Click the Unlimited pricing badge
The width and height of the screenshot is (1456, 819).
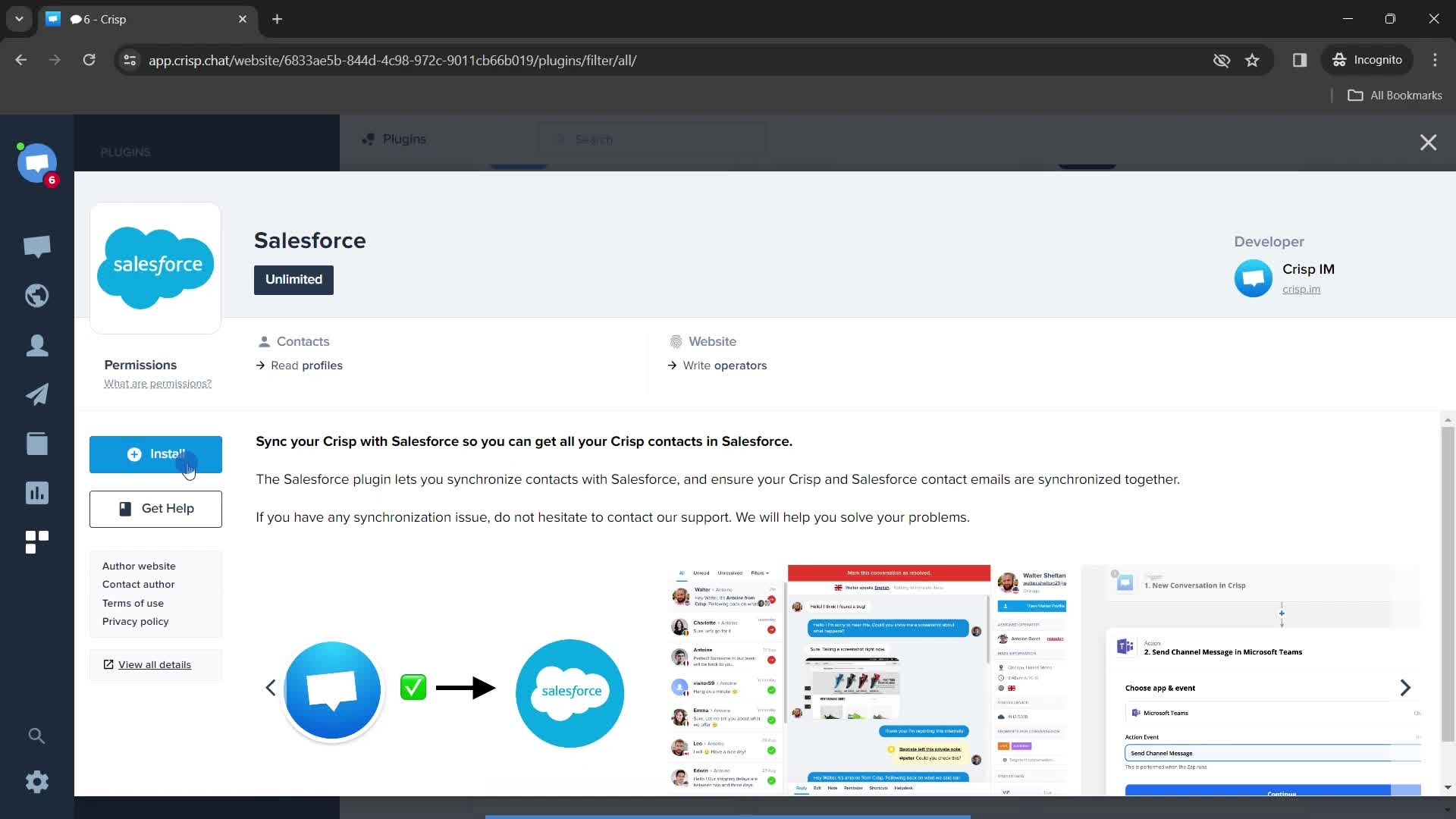[294, 279]
